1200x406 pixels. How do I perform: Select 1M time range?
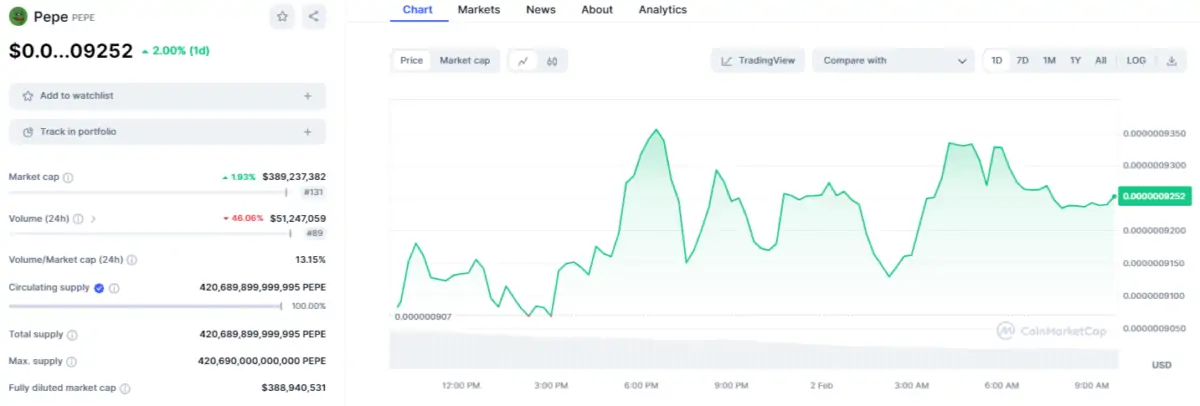click(1049, 61)
